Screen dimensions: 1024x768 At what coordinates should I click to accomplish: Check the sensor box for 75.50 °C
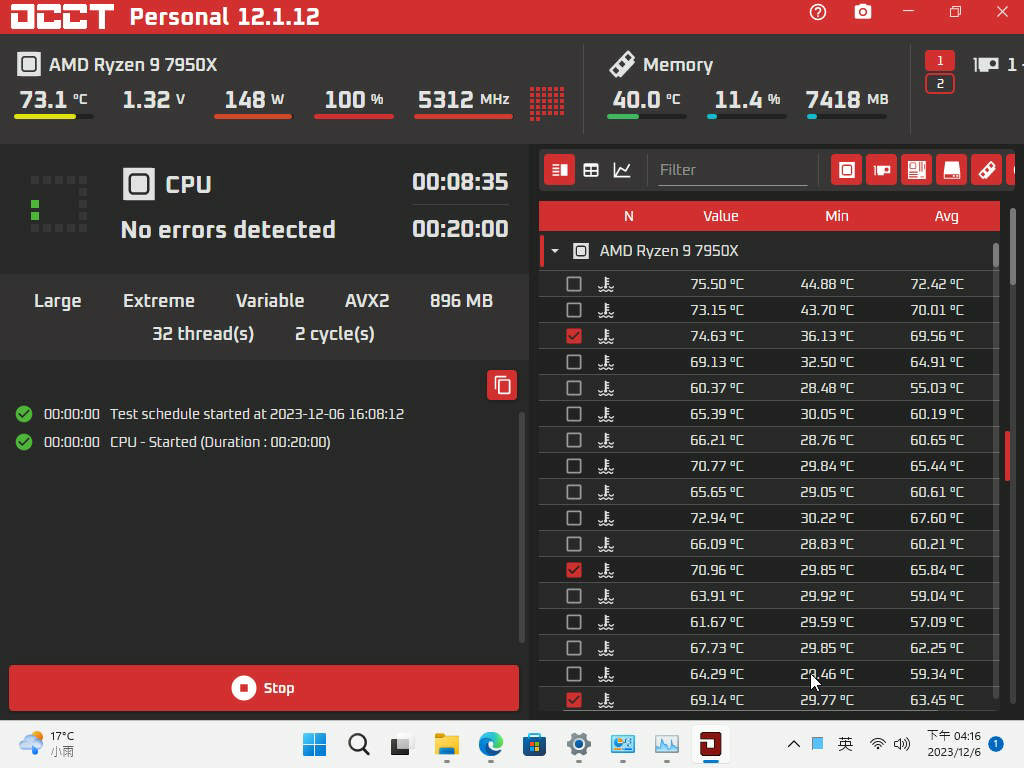click(574, 284)
